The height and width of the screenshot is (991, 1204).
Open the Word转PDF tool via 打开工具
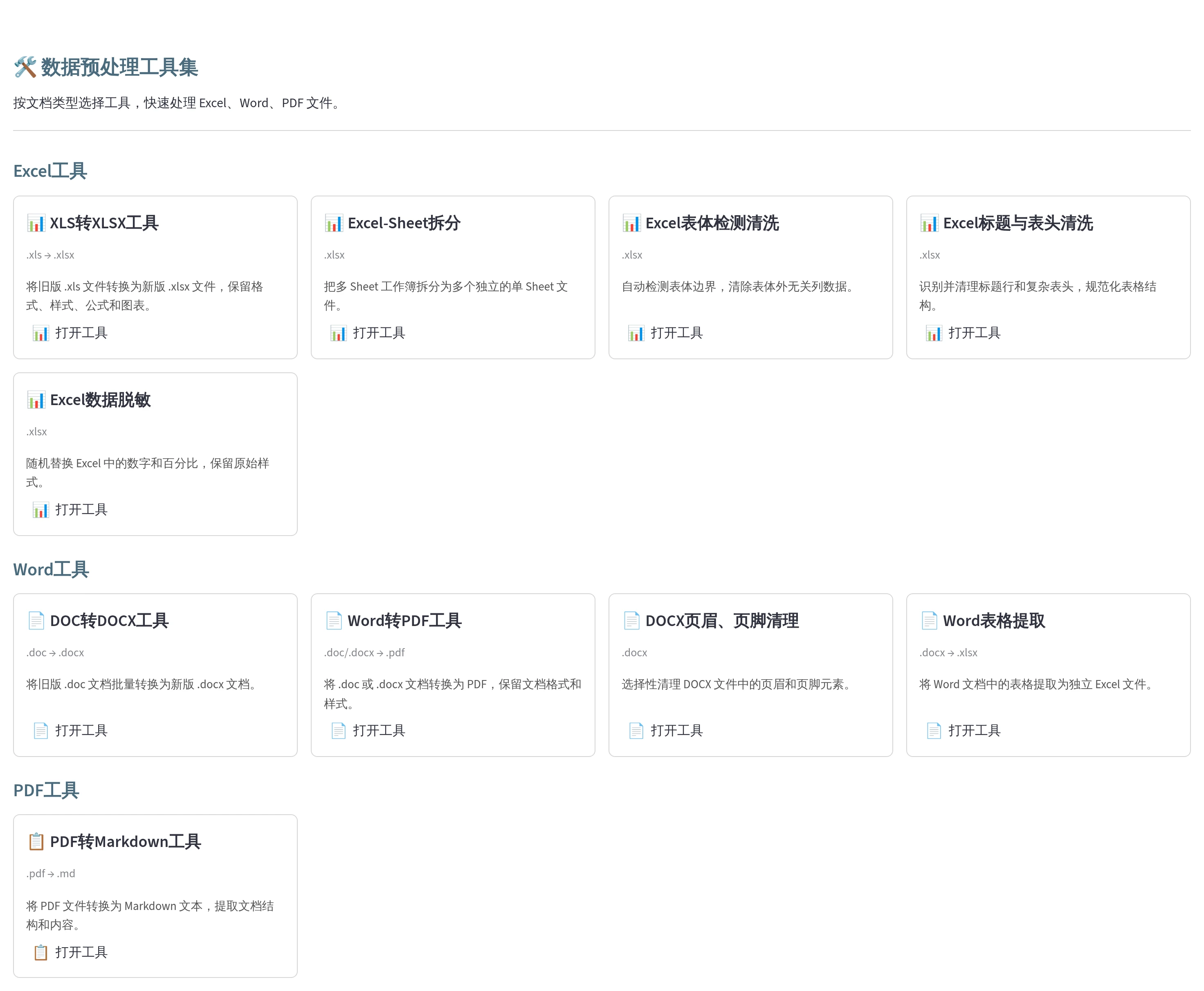(x=368, y=731)
